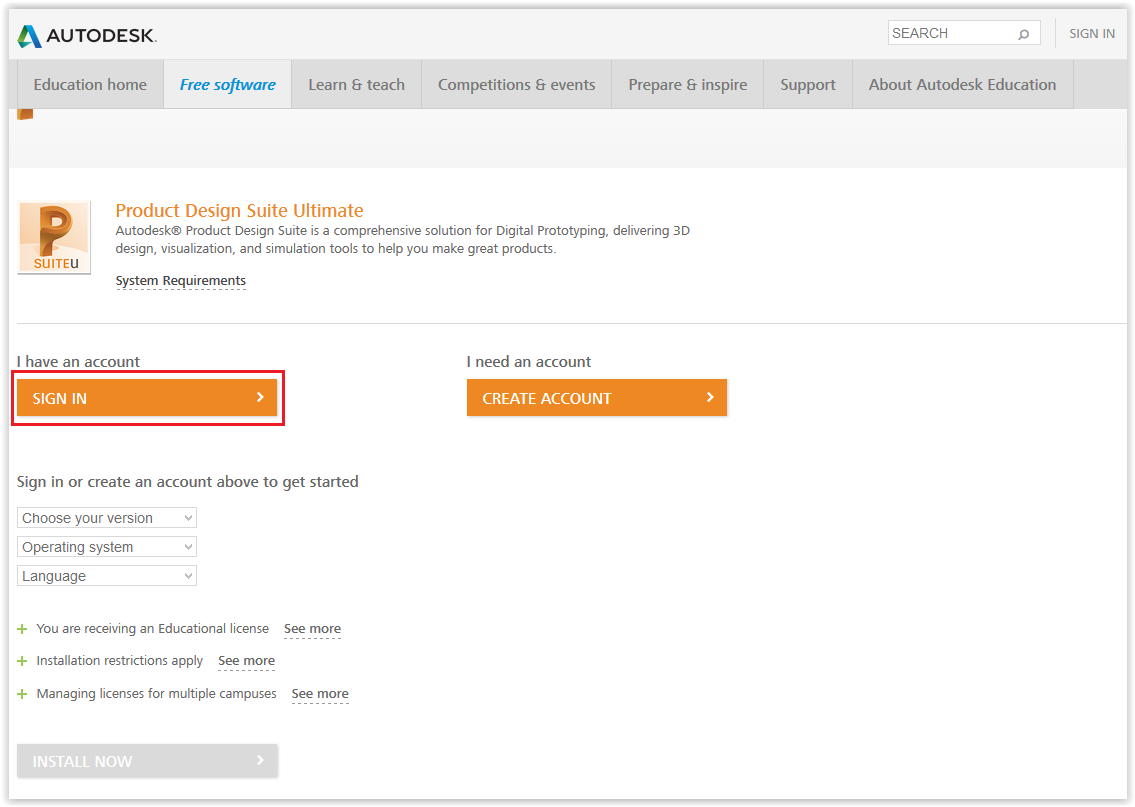Open Choose your version dropdown

(x=106, y=517)
